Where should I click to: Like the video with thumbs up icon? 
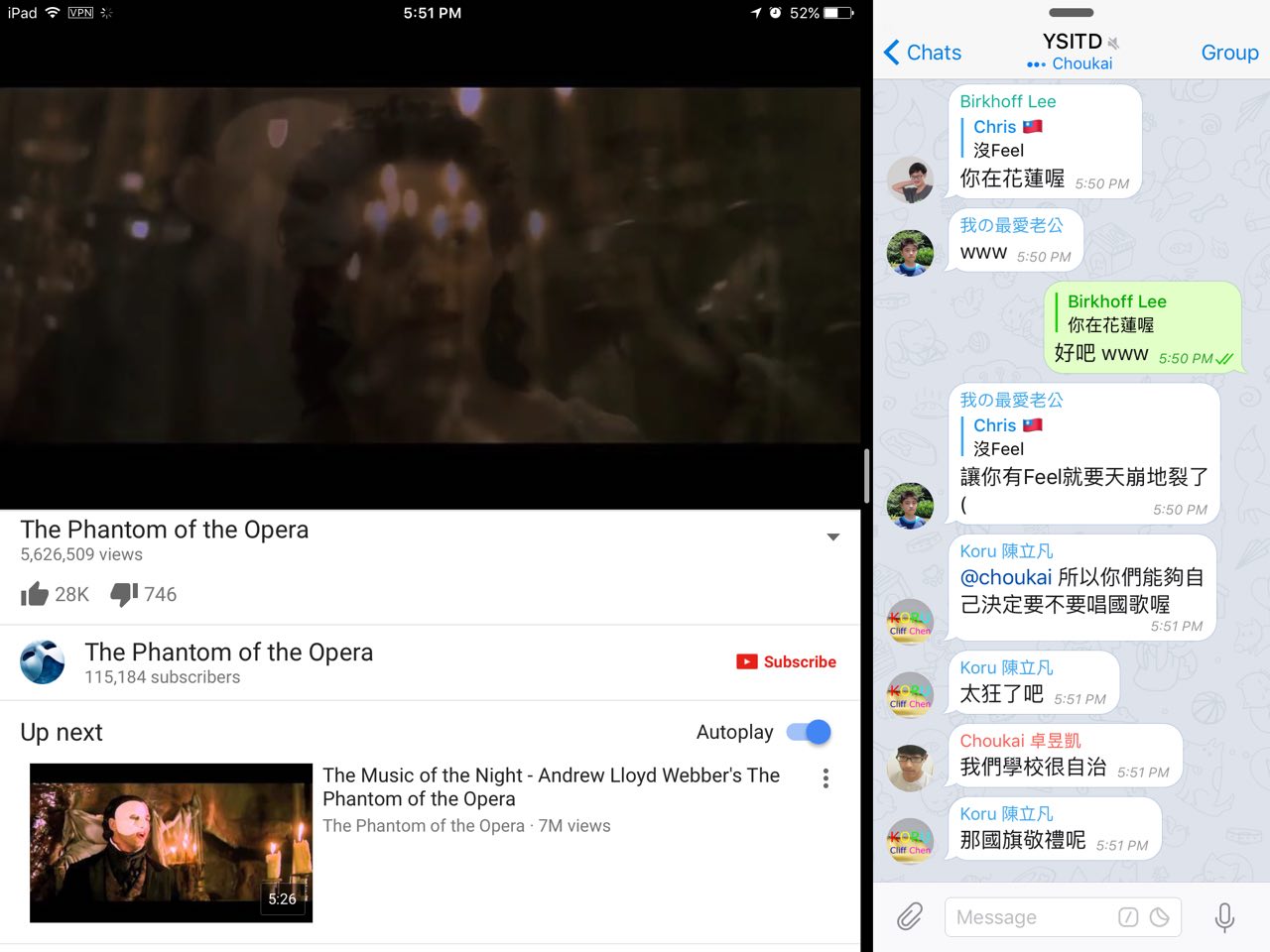35,594
